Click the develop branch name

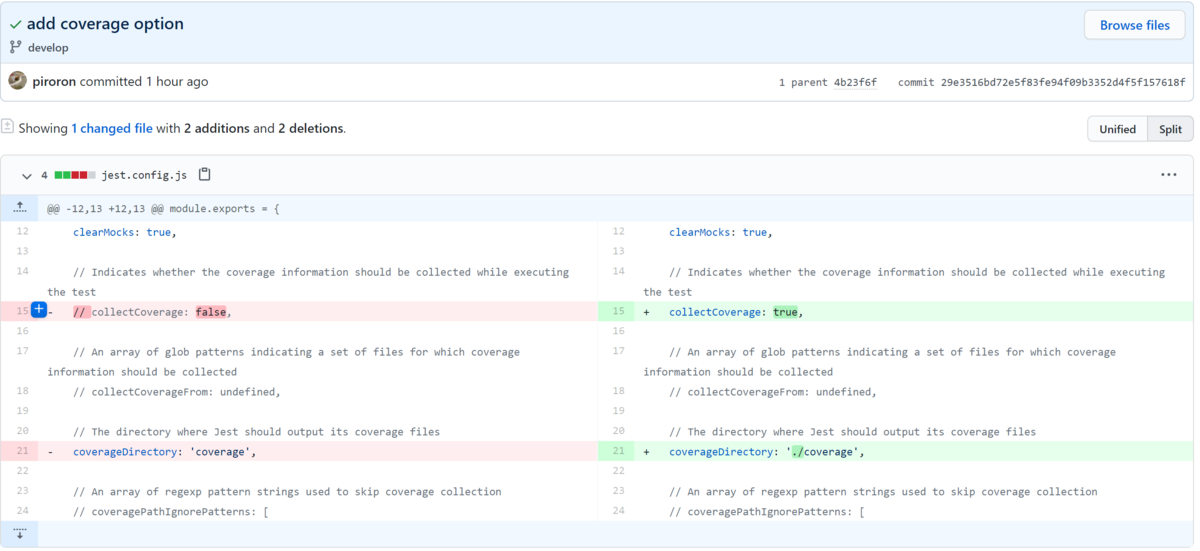coord(48,47)
